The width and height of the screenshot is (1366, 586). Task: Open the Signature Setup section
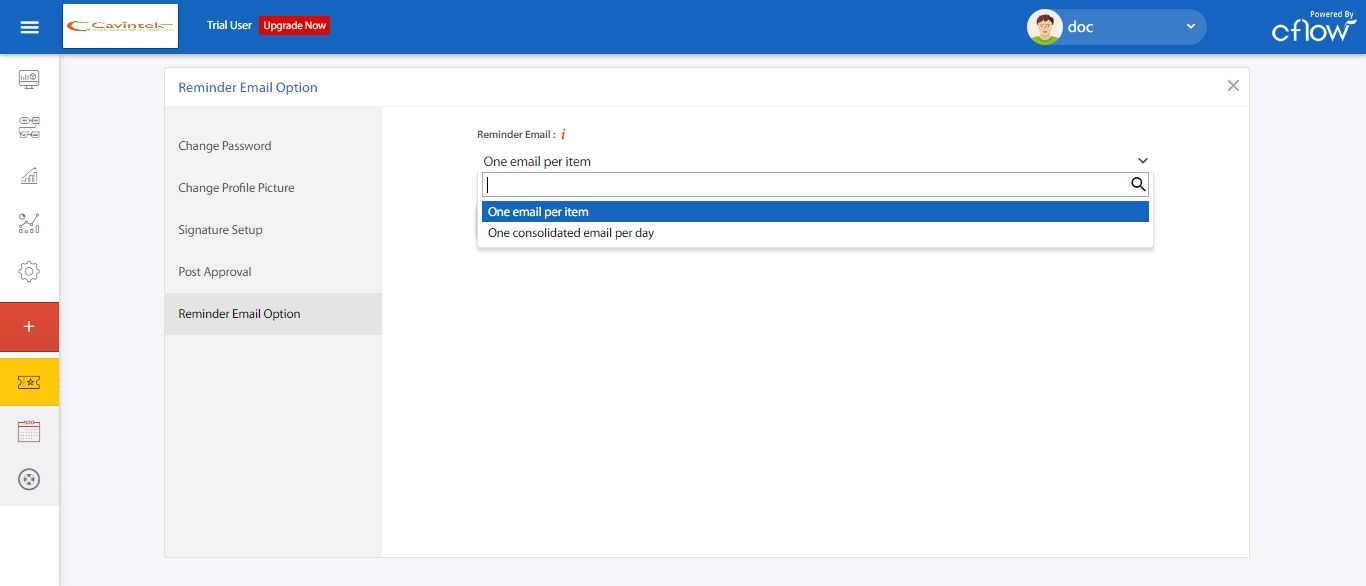click(220, 229)
